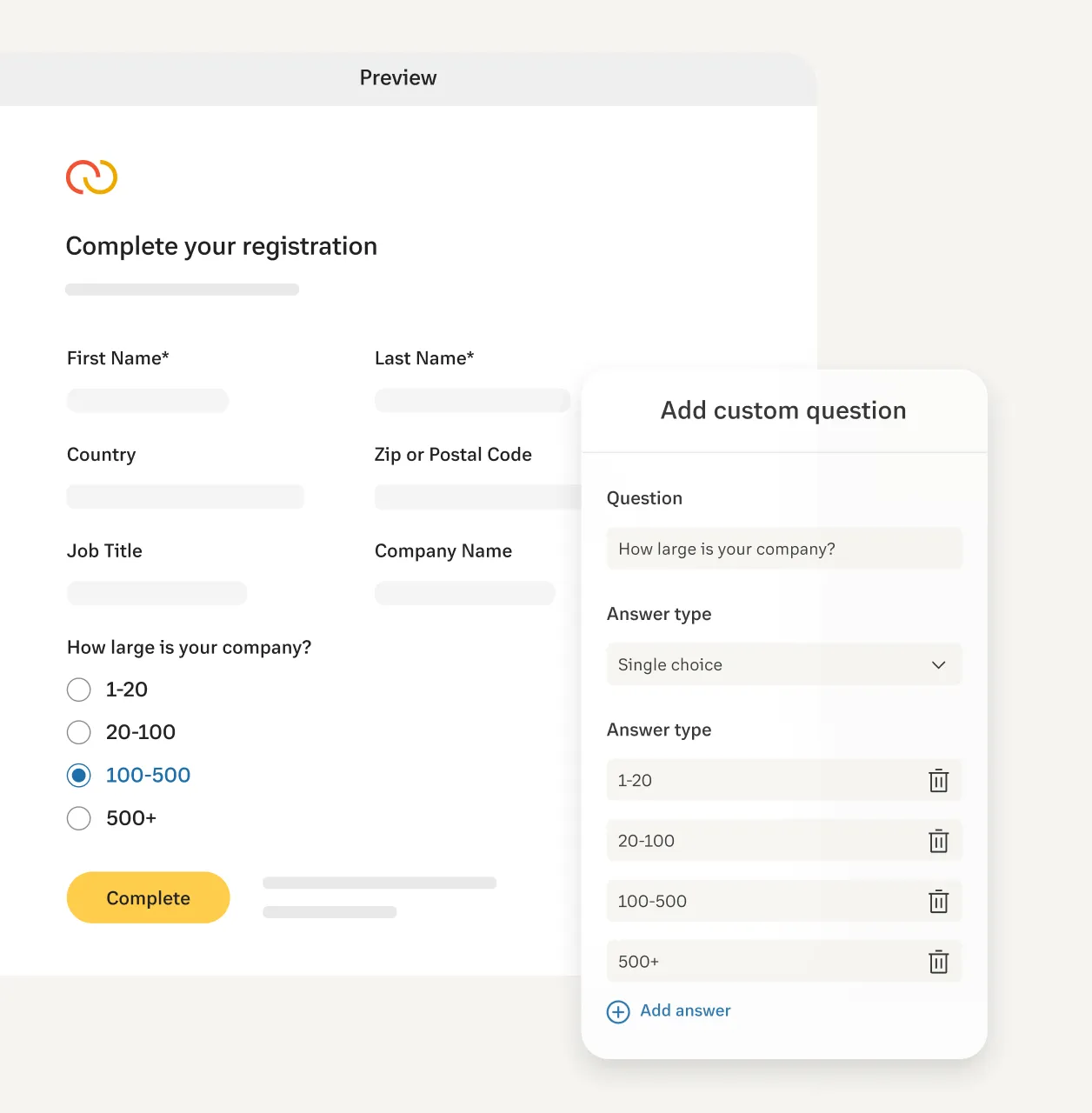Viewport: 1092px width, 1113px height.
Task: Click the Country input field
Action: pyautogui.click(x=185, y=497)
